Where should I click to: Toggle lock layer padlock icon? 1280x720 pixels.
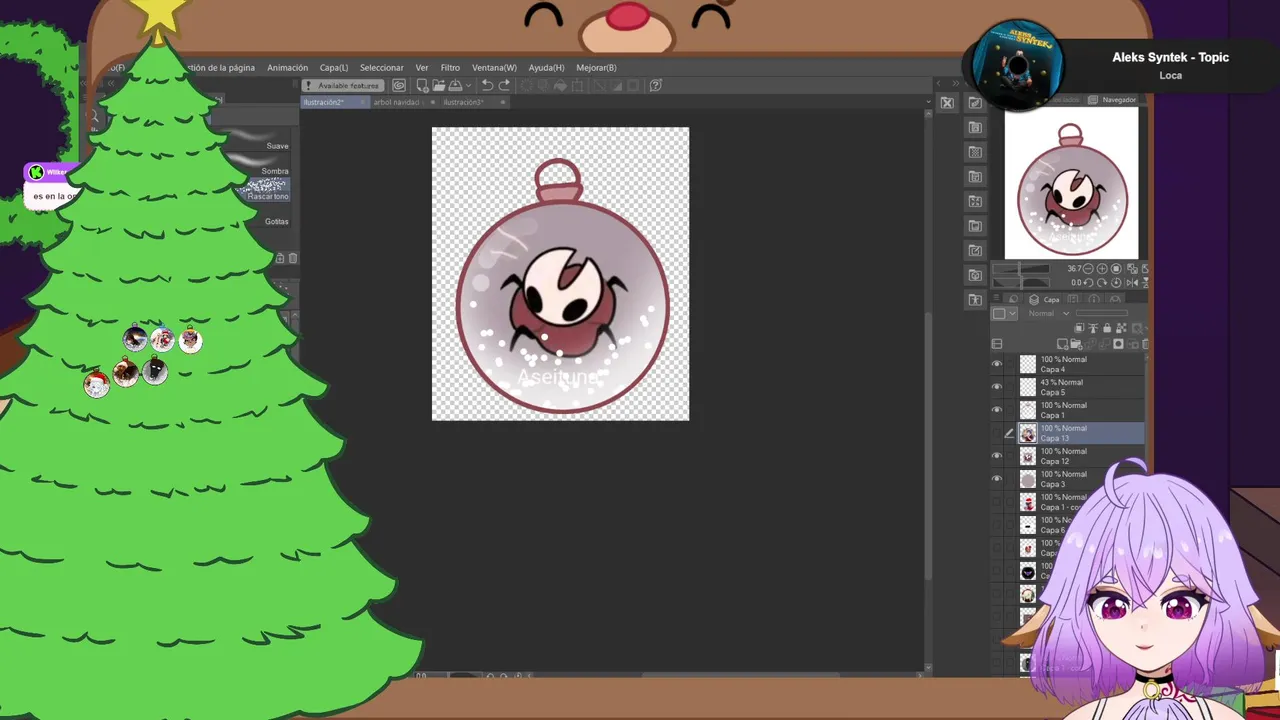click(x=1107, y=328)
